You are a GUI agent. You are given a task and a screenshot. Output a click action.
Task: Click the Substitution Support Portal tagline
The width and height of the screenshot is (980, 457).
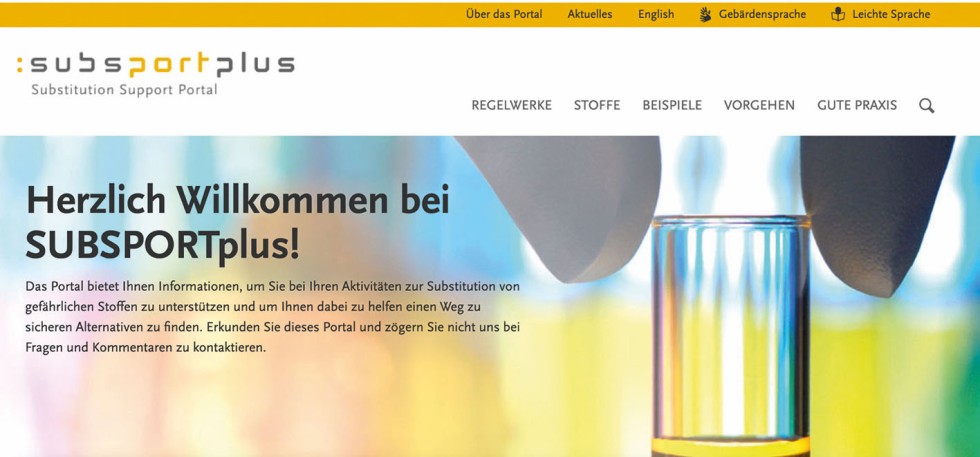124,90
